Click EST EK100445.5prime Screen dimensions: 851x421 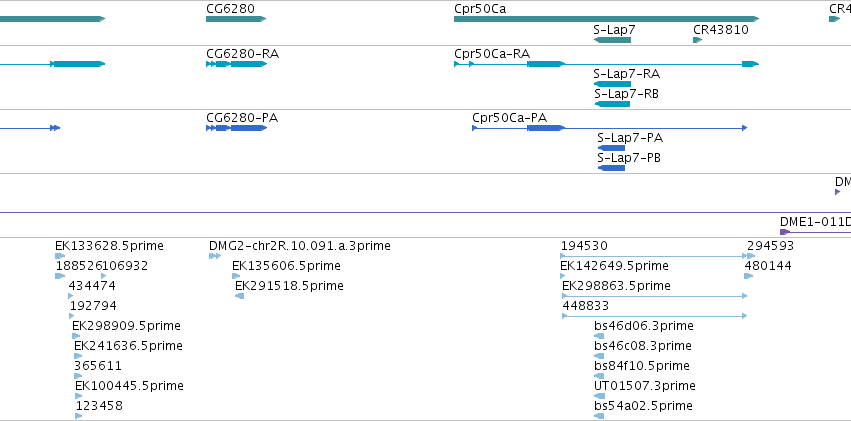point(79,396)
